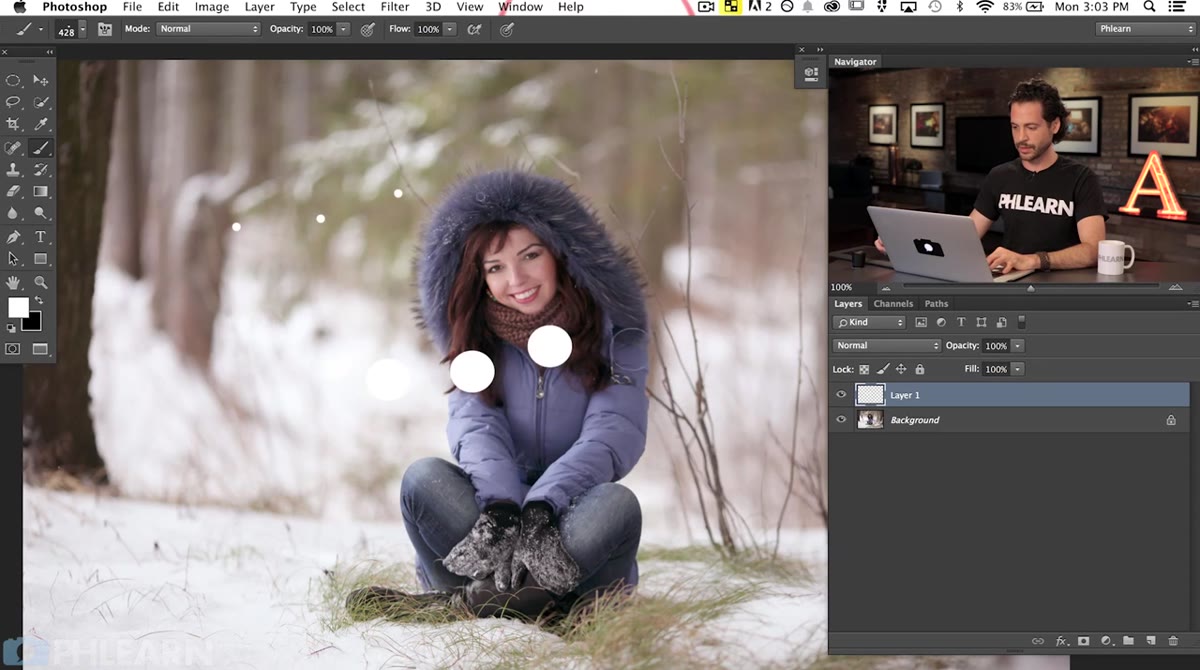Open layer blend mode Normal dropdown

[x=887, y=345]
